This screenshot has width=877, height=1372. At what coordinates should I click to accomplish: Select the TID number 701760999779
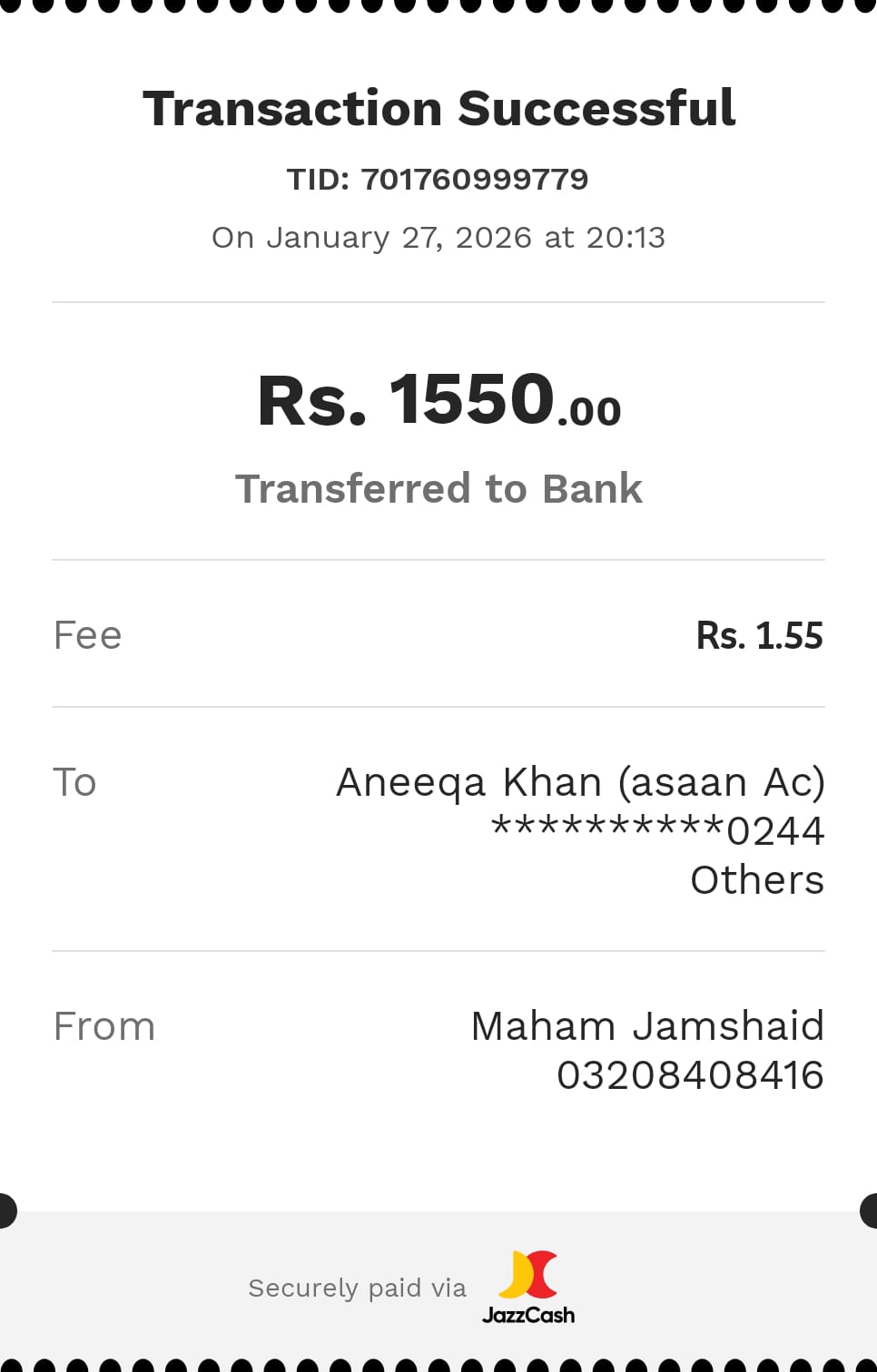(x=475, y=180)
